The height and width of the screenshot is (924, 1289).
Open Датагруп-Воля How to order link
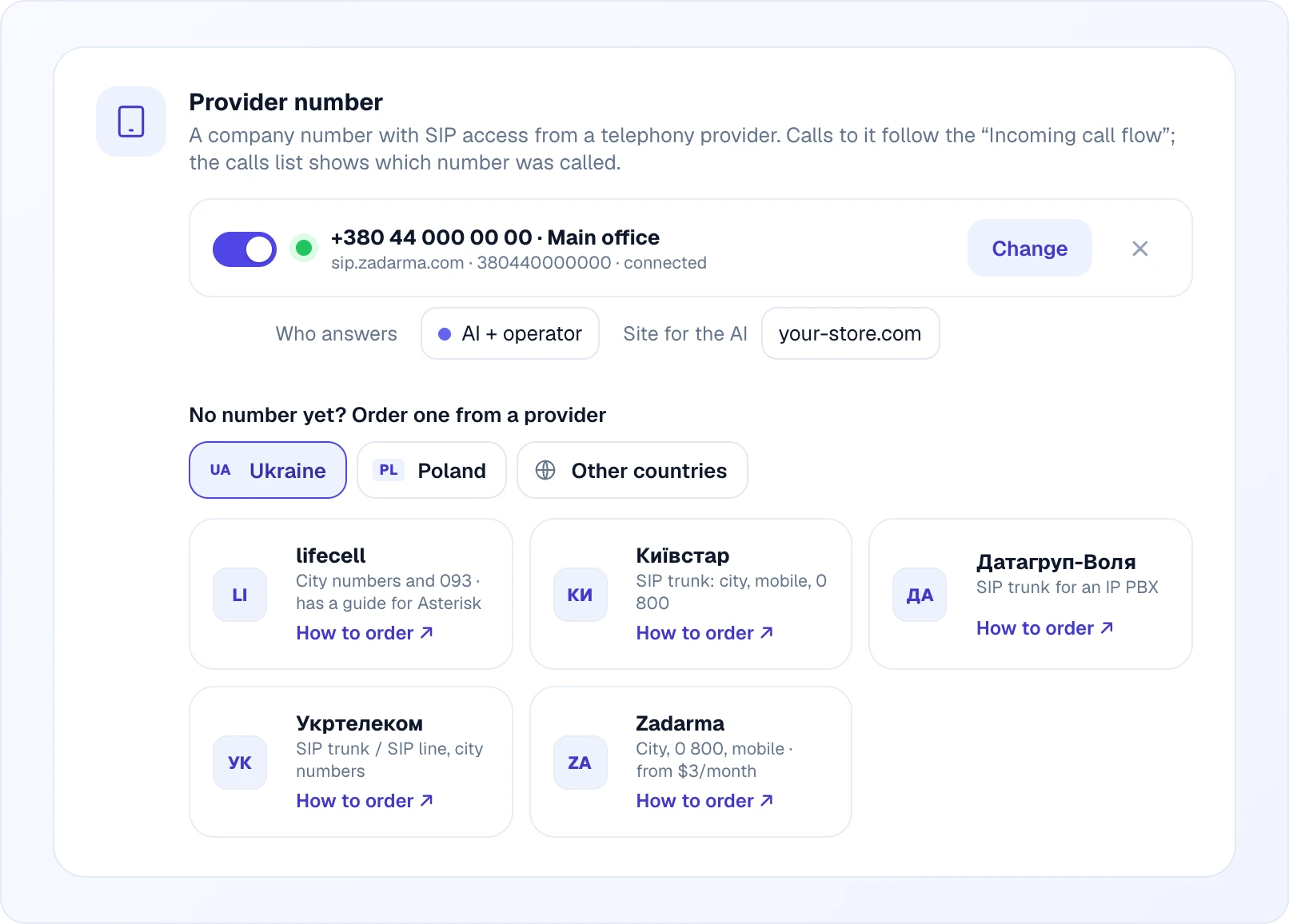click(x=1044, y=628)
